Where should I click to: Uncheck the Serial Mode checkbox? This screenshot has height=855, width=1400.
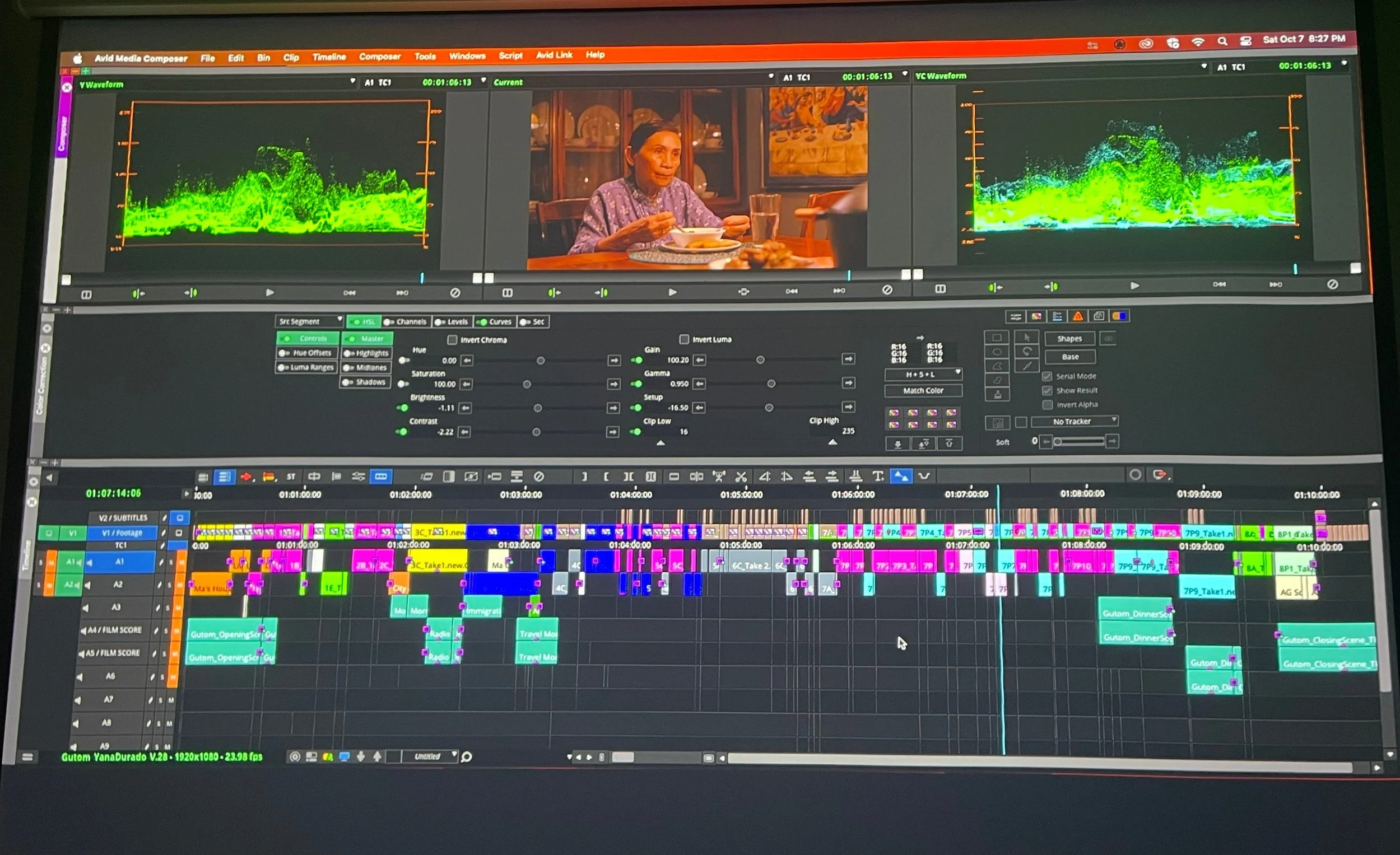coord(1047,376)
